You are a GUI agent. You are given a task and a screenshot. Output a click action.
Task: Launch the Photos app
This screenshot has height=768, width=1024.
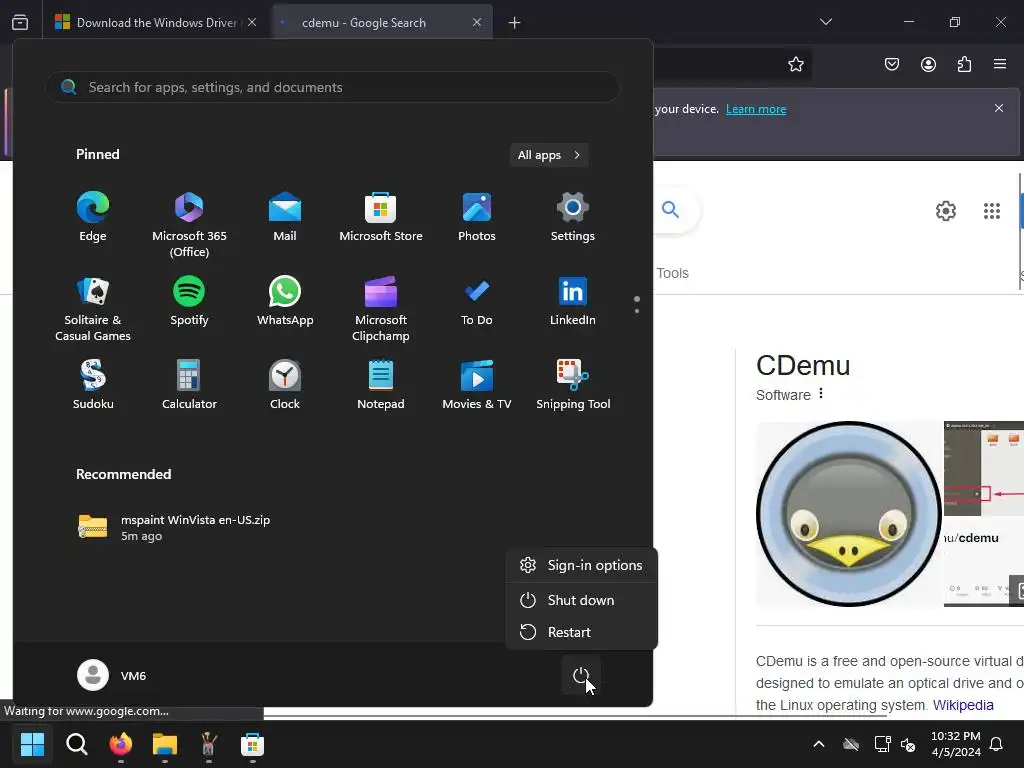[477, 217]
